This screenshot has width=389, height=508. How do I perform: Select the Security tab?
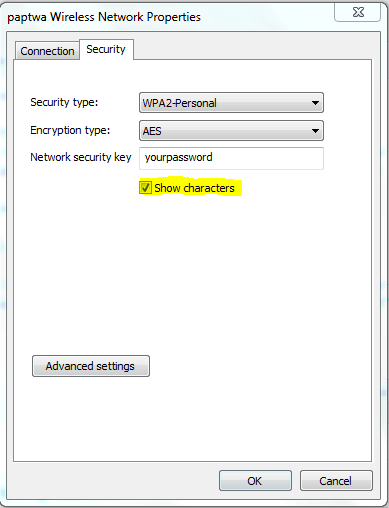[106, 49]
